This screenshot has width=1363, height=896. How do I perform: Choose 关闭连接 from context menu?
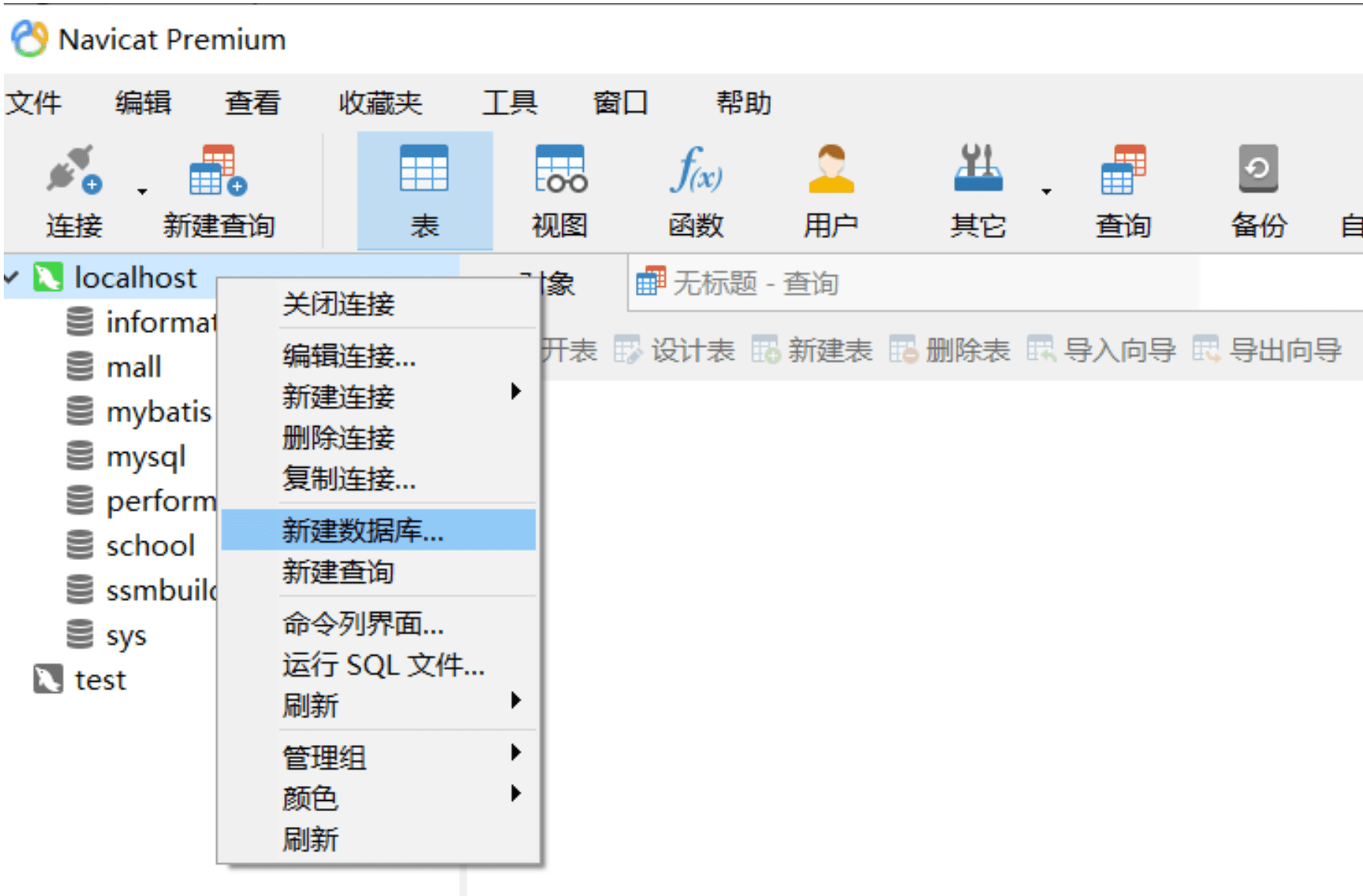[x=378, y=303]
